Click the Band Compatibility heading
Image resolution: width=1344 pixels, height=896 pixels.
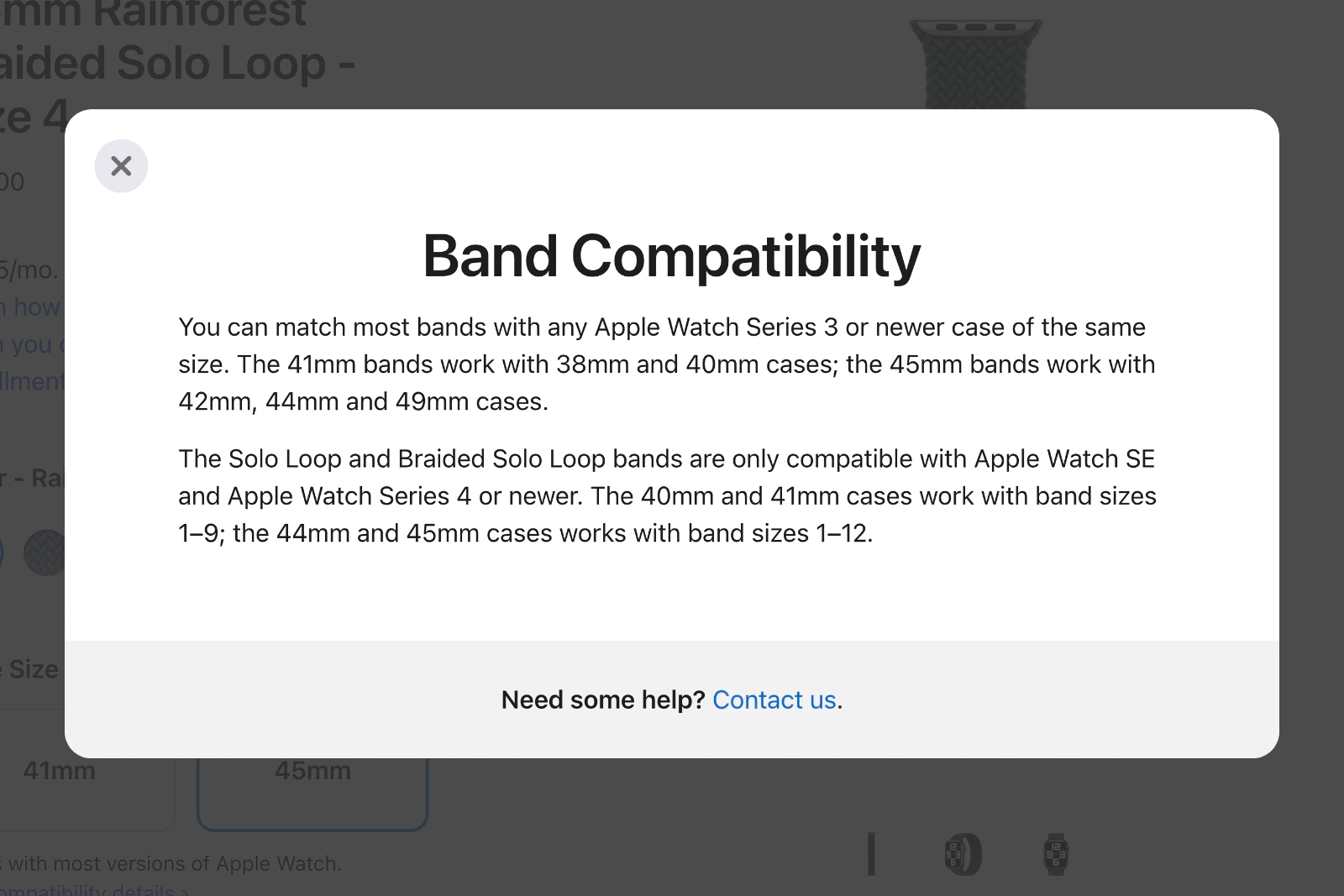(x=672, y=256)
